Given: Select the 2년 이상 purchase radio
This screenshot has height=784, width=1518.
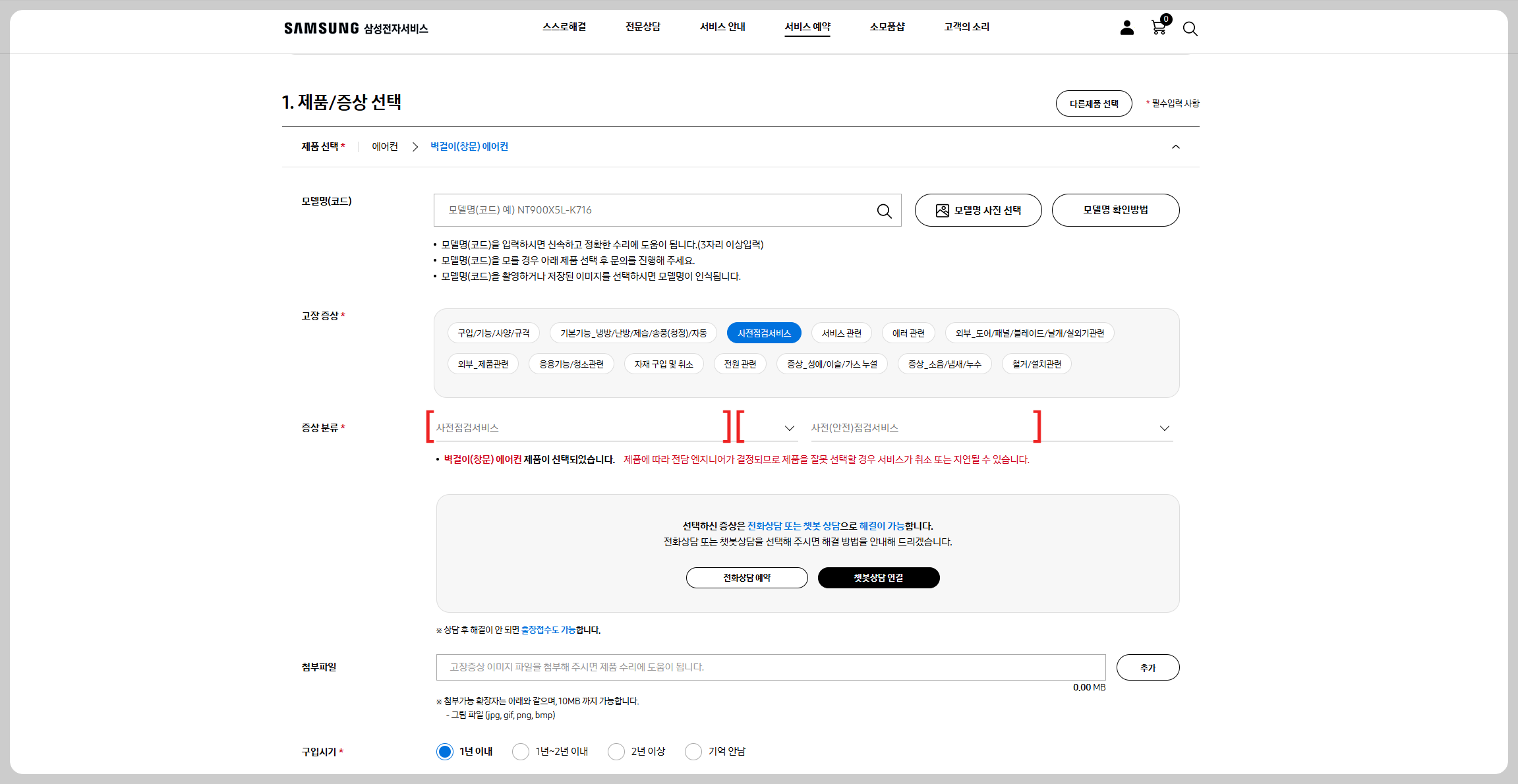Looking at the screenshot, I should tap(616, 752).
